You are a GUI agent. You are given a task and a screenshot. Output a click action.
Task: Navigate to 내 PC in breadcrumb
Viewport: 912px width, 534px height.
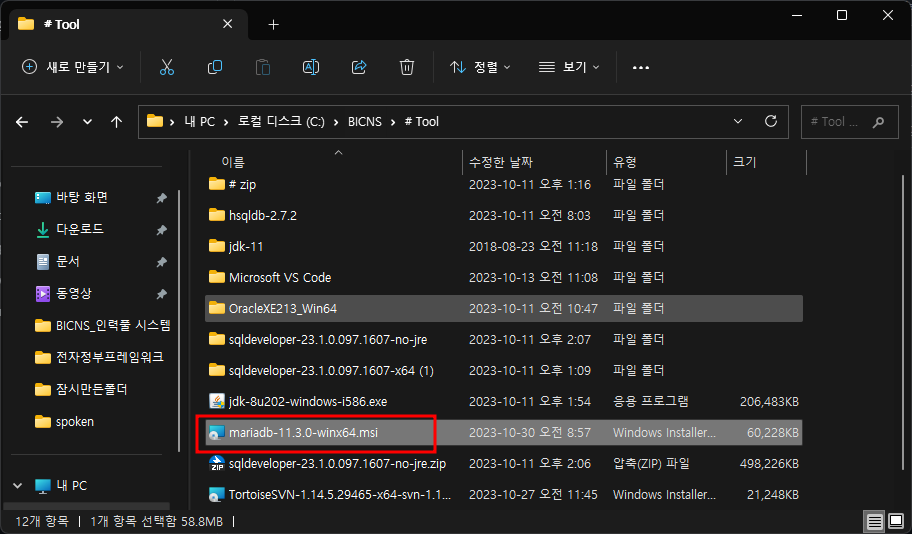[200, 122]
